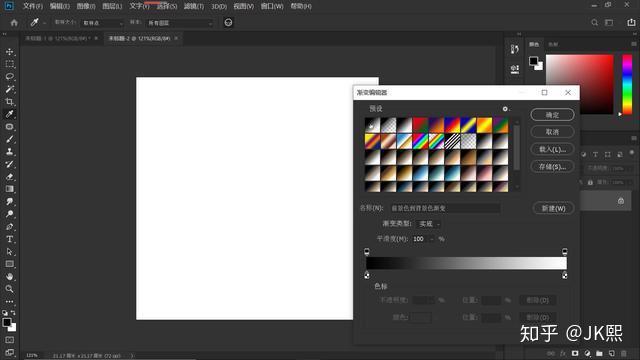Select the Dodge tool
The height and width of the screenshot is (360, 640).
(9, 214)
